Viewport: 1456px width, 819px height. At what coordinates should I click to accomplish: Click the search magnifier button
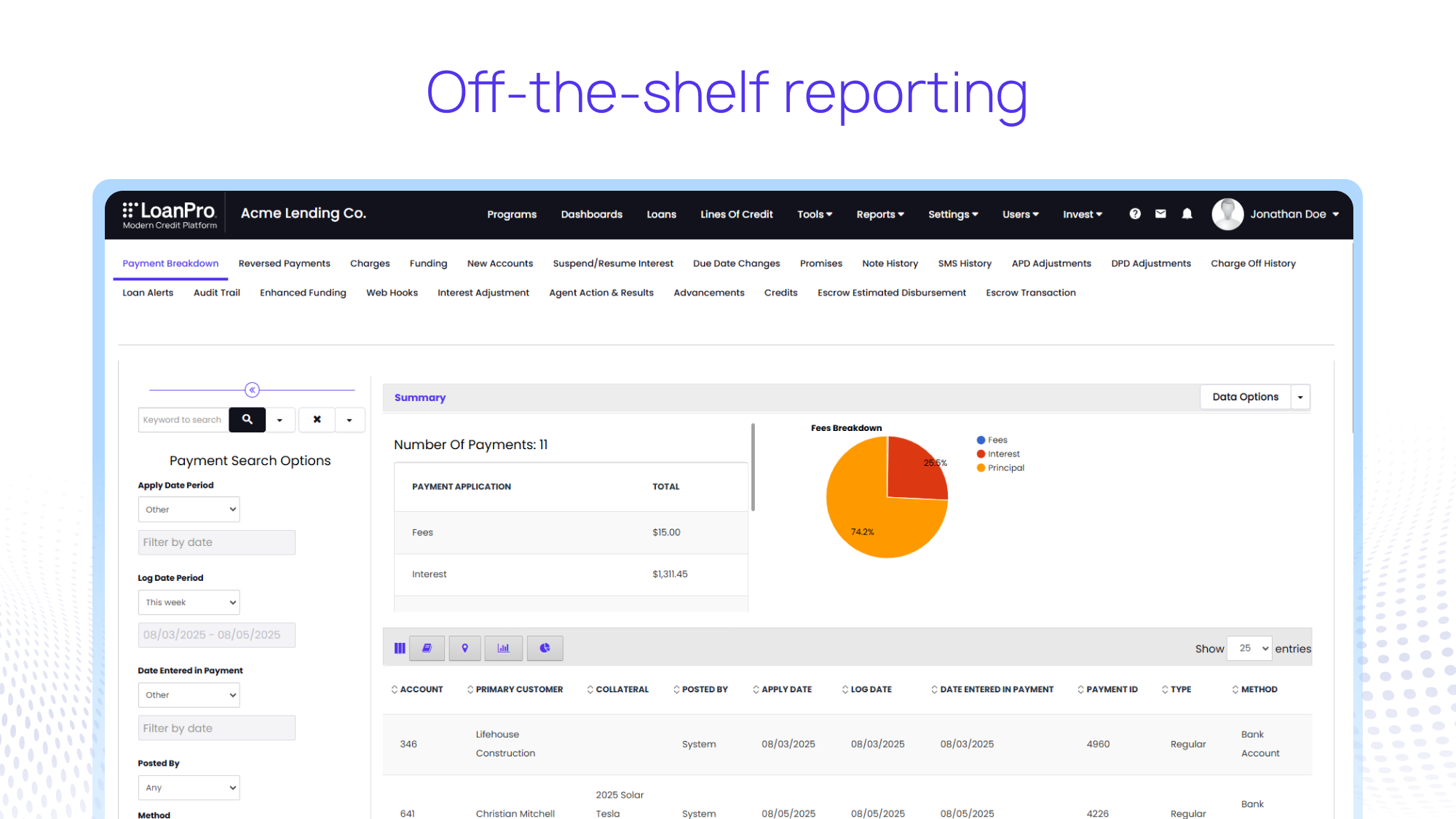(247, 420)
